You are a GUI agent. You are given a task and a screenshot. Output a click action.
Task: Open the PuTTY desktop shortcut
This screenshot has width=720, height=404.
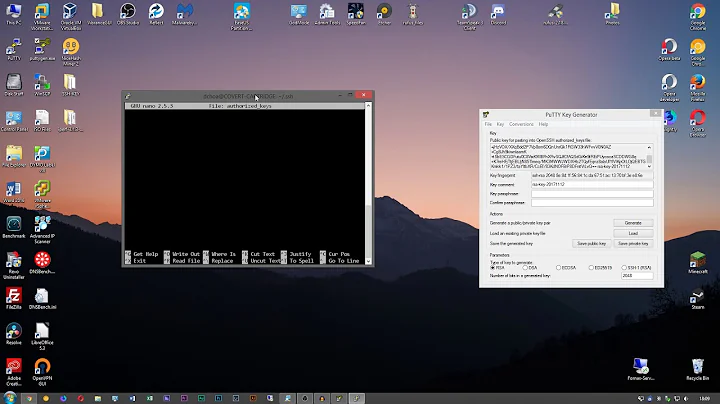coord(14,48)
